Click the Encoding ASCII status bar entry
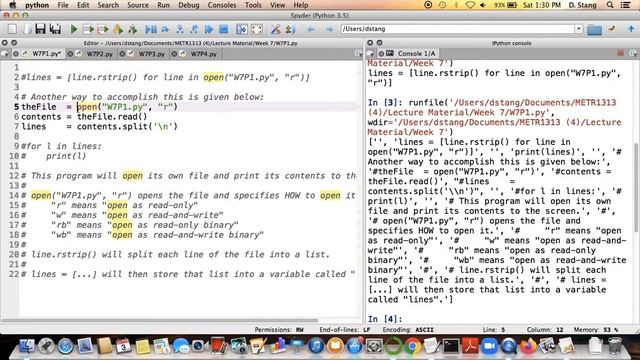This screenshot has width=640, height=360. [408, 329]
